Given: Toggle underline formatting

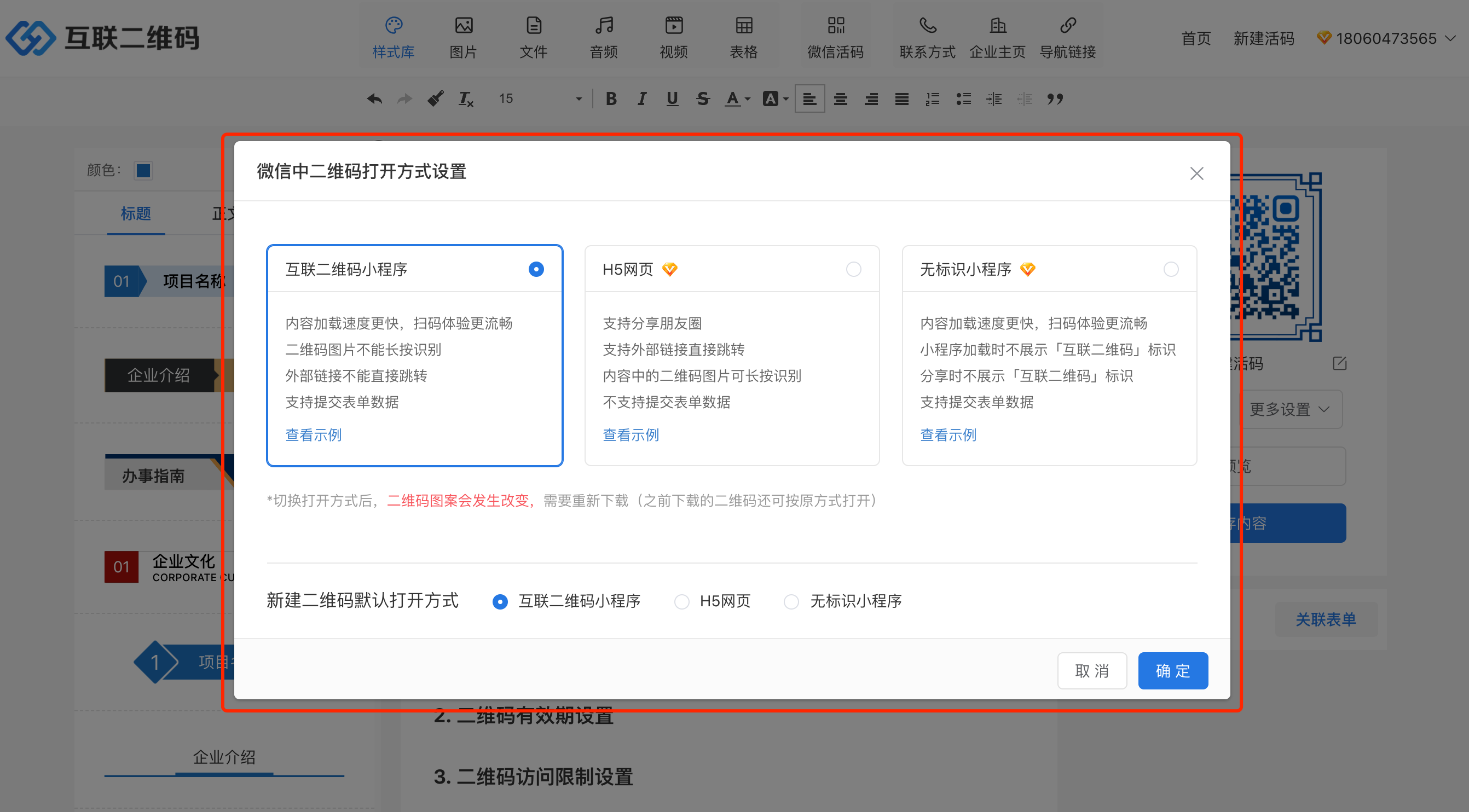Looking at the screenshot, I should (x=672, y=98).
